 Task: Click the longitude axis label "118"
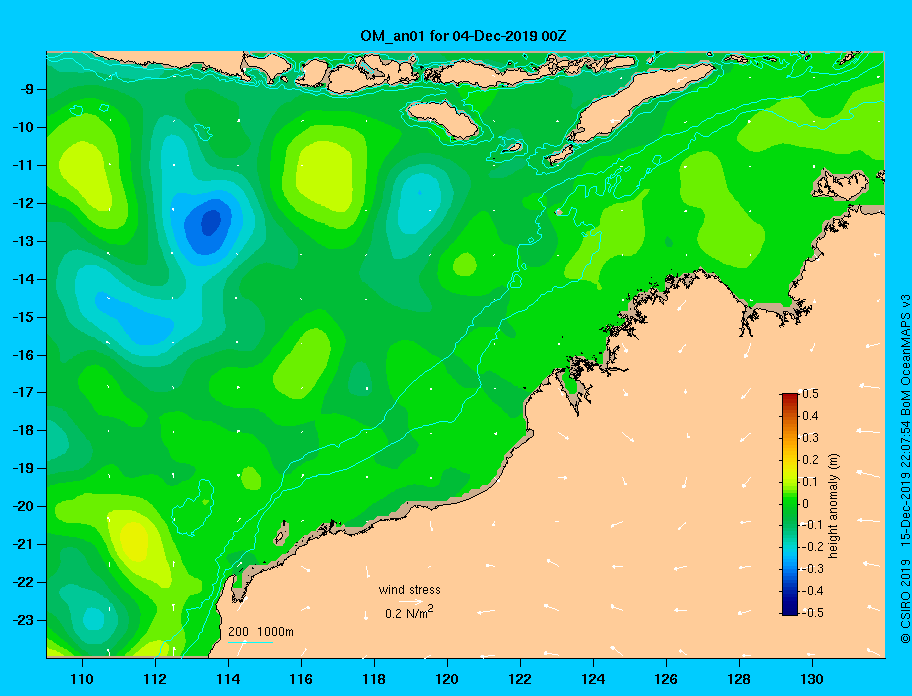[374, 679]
